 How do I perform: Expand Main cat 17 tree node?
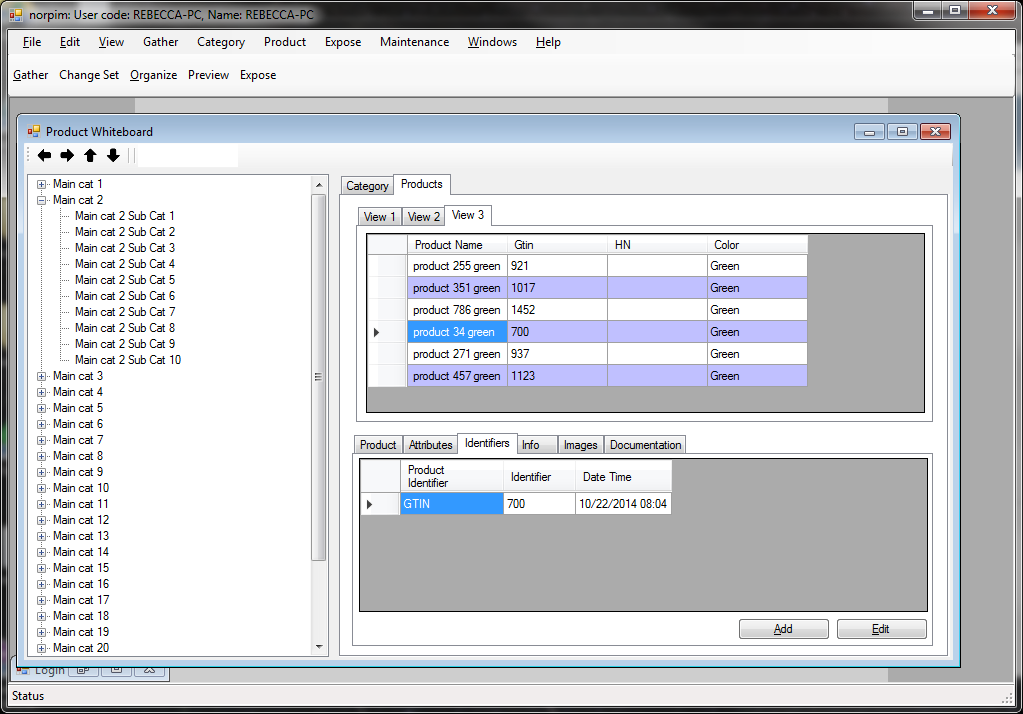(42, 600)
